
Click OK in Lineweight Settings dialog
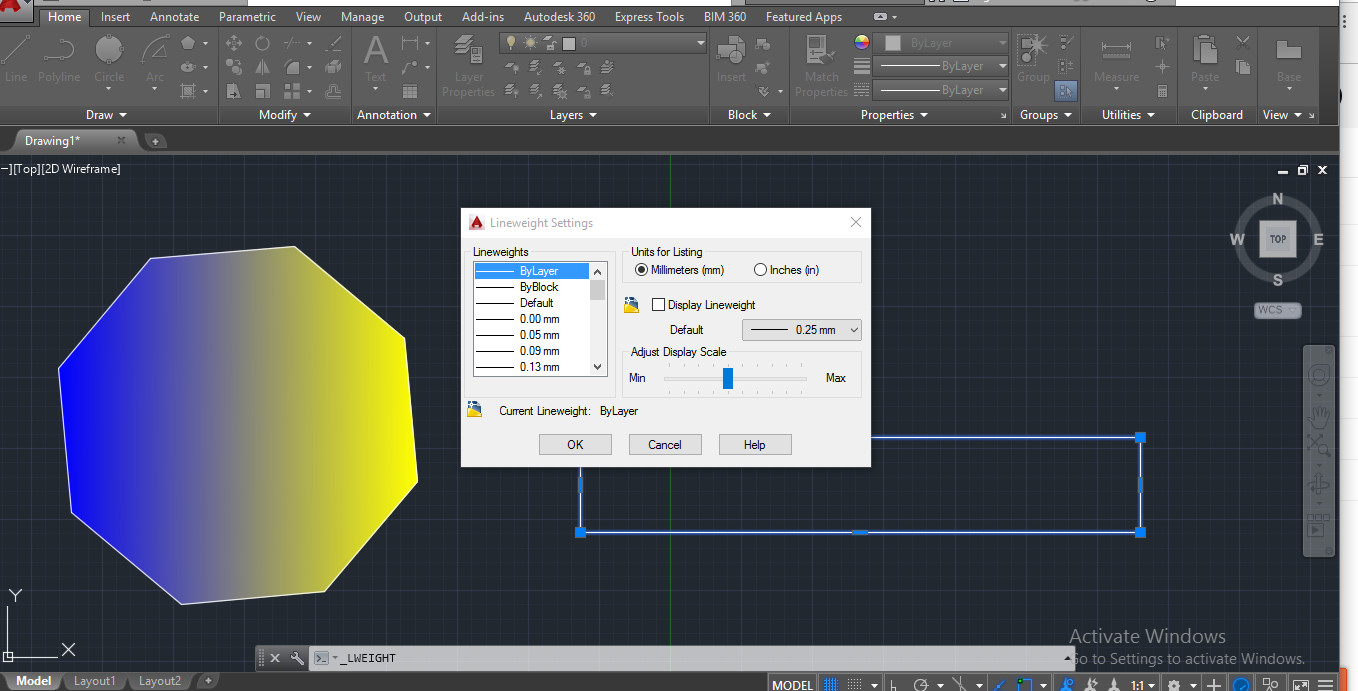(575, 444)
